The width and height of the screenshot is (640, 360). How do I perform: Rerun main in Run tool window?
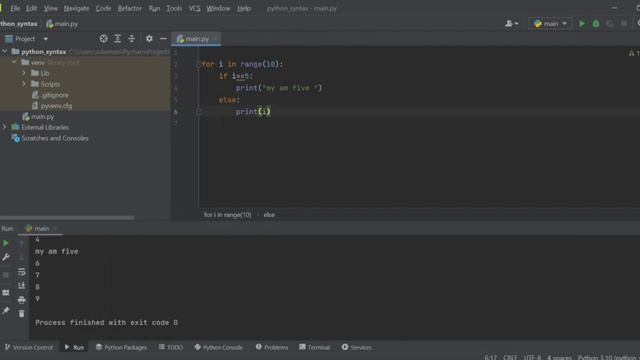point(6,243)
